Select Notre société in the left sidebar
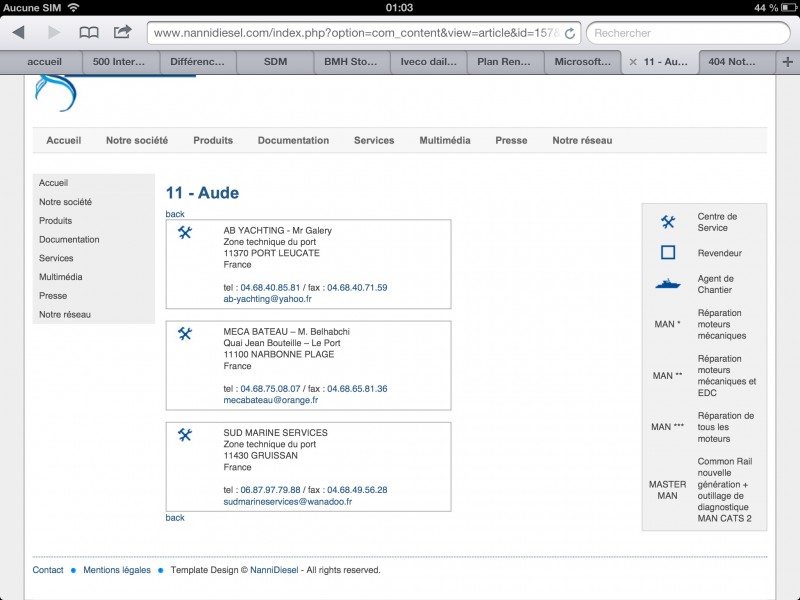800x600 pixels. [x=65, y=202]
